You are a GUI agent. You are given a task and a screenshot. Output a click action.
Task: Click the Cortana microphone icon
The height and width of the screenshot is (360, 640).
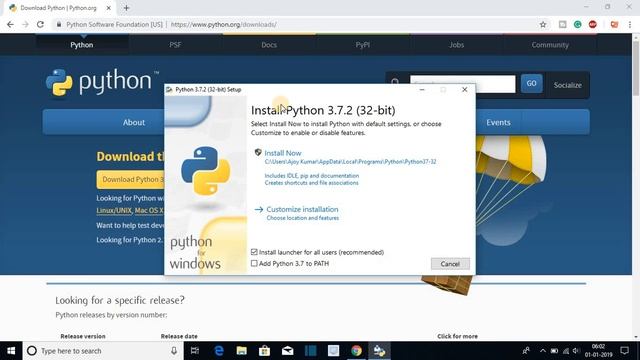click(x=174, y=351)
